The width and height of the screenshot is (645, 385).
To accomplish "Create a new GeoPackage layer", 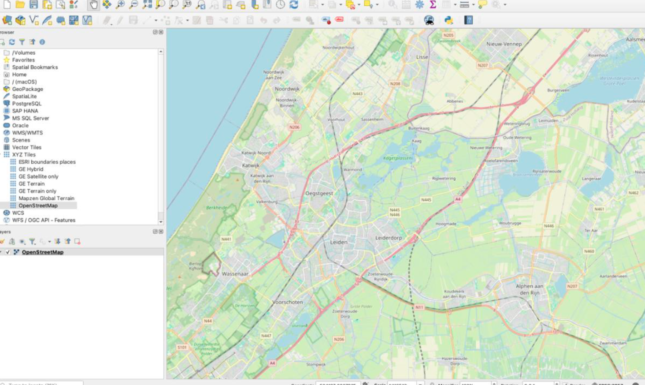I will (20, 20).
